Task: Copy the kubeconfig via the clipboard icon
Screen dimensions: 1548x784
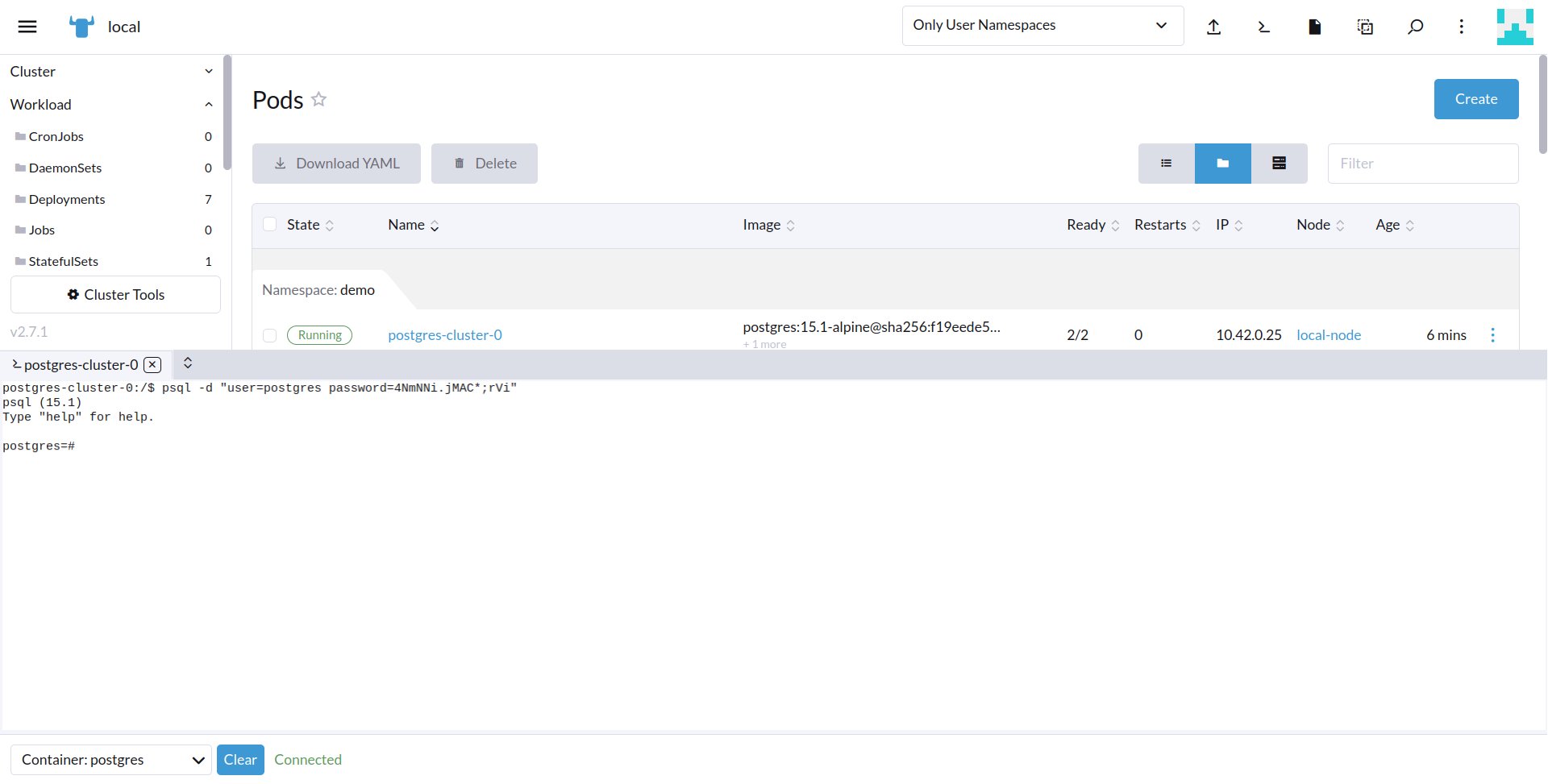Action: [1365, 27]
